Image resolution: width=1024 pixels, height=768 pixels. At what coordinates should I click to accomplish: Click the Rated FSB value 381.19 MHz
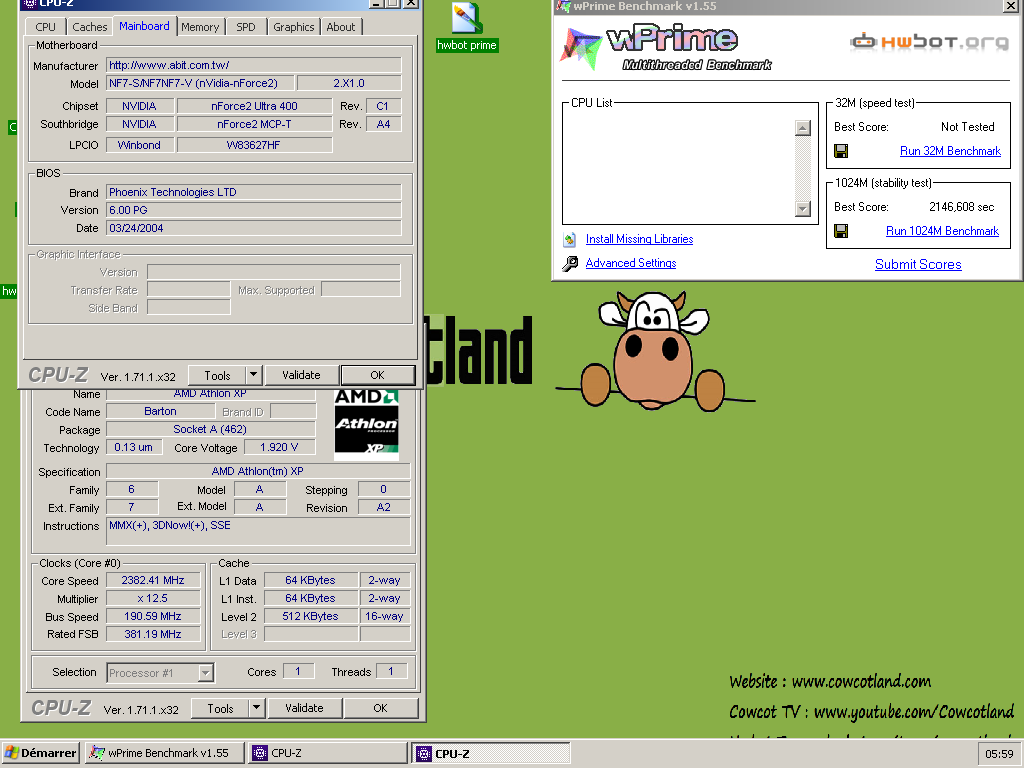pyautogui.click(x=153, y=633)
